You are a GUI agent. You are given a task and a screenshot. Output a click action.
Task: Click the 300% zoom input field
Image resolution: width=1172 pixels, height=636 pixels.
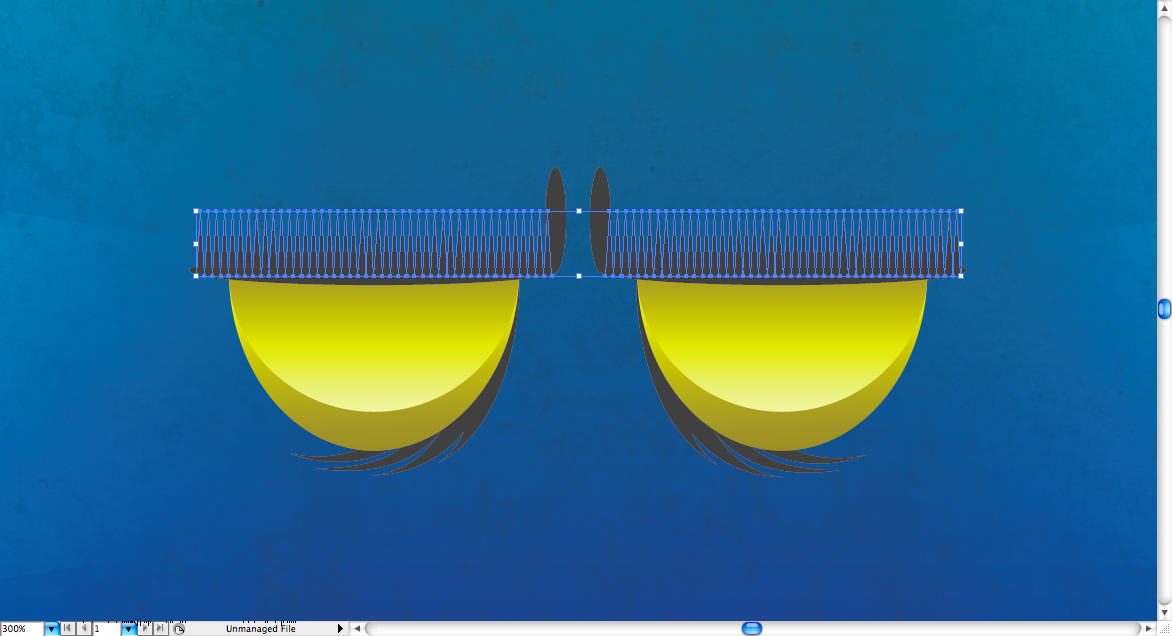click(x=21, y=629)
